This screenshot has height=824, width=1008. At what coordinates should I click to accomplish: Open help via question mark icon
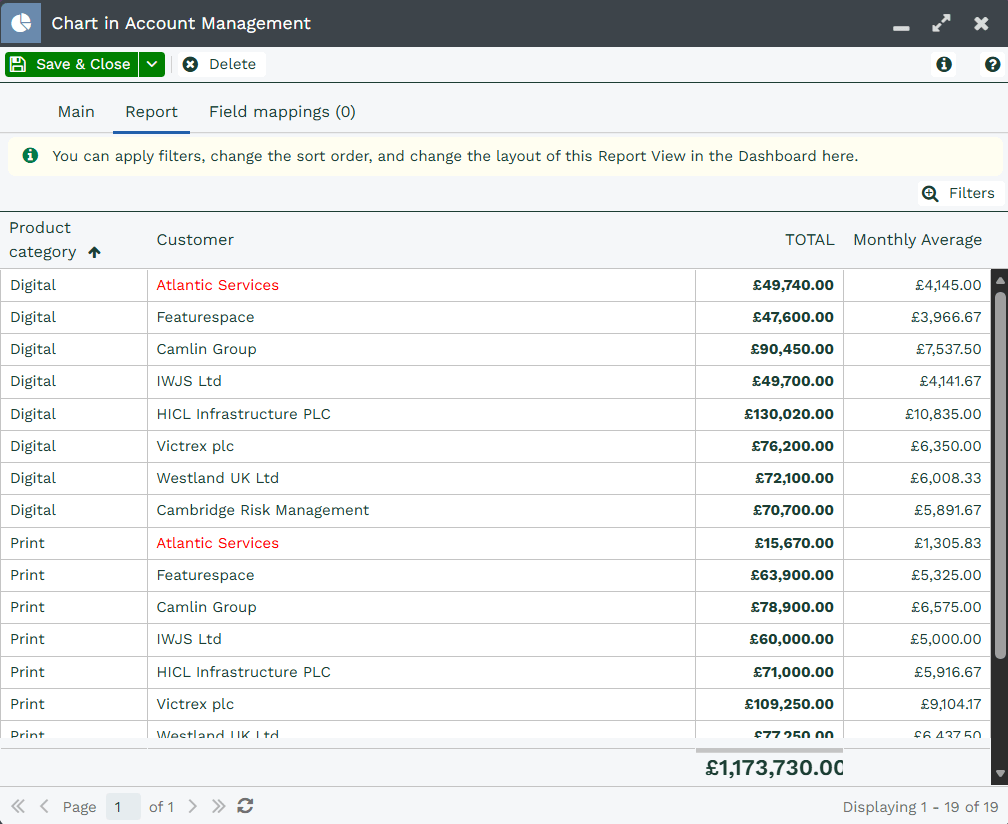[992, 64]
